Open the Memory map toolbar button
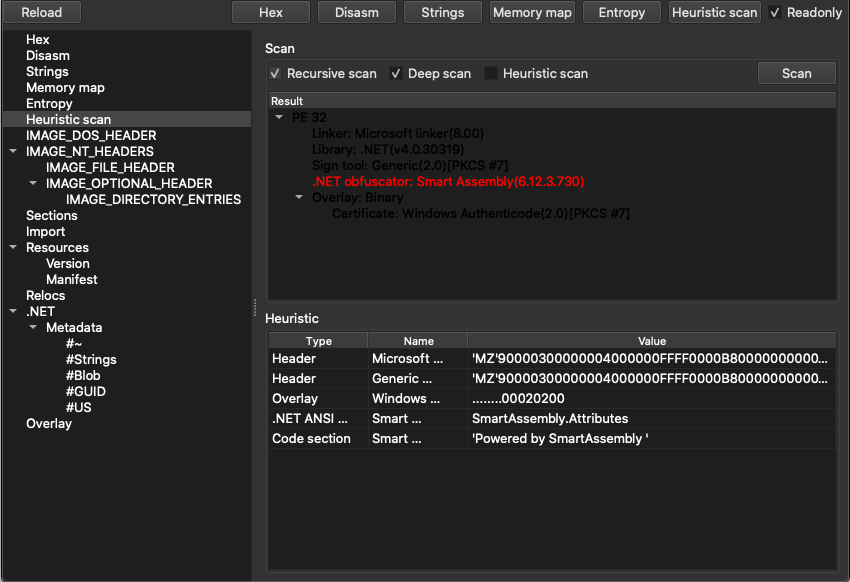This screenshot has width=850, height=582. (532, 12)
